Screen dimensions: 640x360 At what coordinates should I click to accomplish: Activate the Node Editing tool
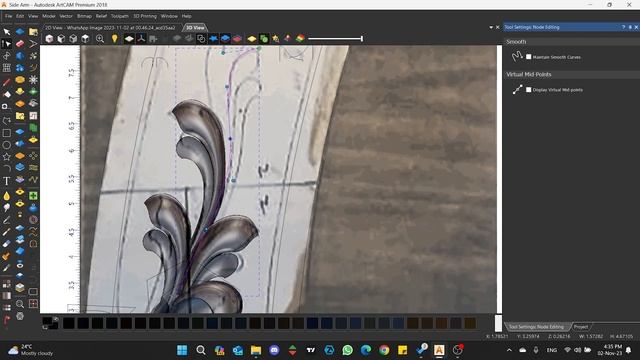click(7, 44)
